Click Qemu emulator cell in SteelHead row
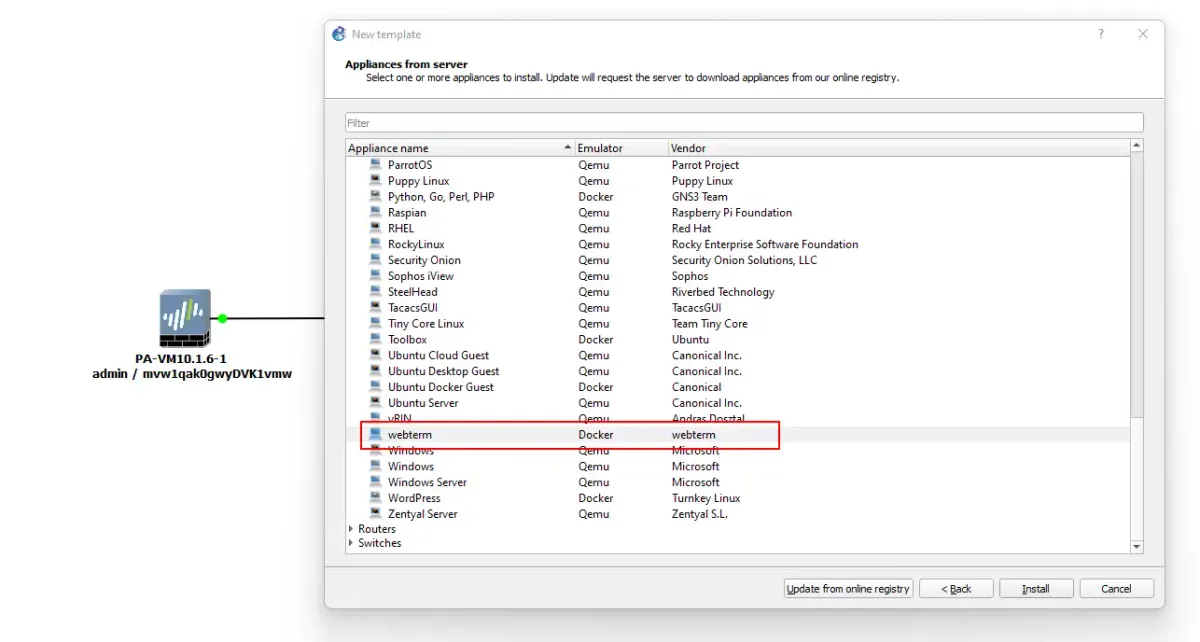The image size is (1200, 642). click(x=593, y=292)
